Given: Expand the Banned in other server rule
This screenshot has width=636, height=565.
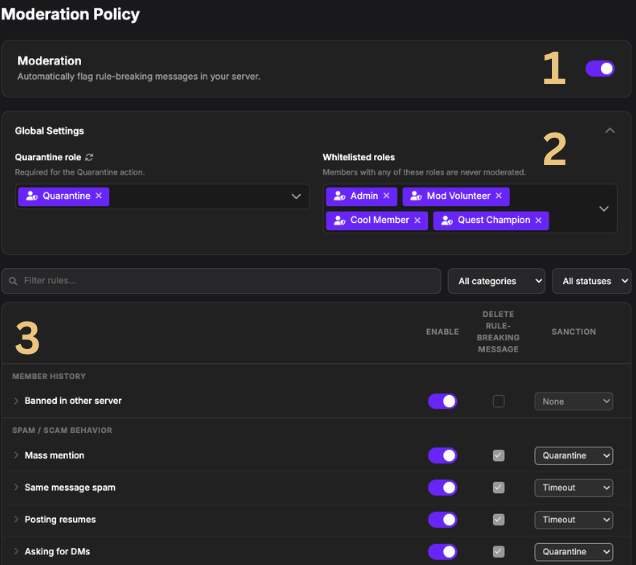Looking at the screenshot, I should (x=16, y=401).
